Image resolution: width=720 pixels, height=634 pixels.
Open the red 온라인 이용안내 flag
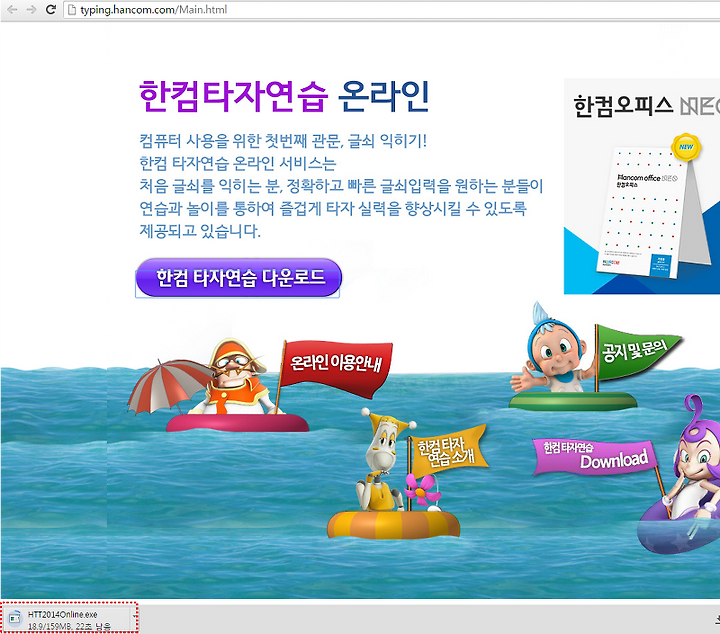click(335, 367)
